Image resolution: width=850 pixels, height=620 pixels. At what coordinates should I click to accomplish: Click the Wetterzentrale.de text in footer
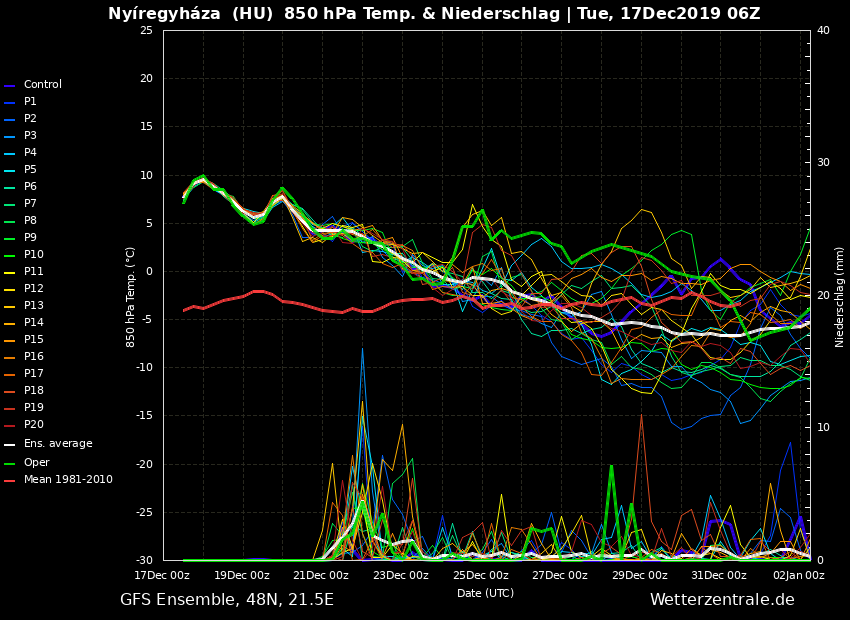pyautogui.click(x=722, y=600)
